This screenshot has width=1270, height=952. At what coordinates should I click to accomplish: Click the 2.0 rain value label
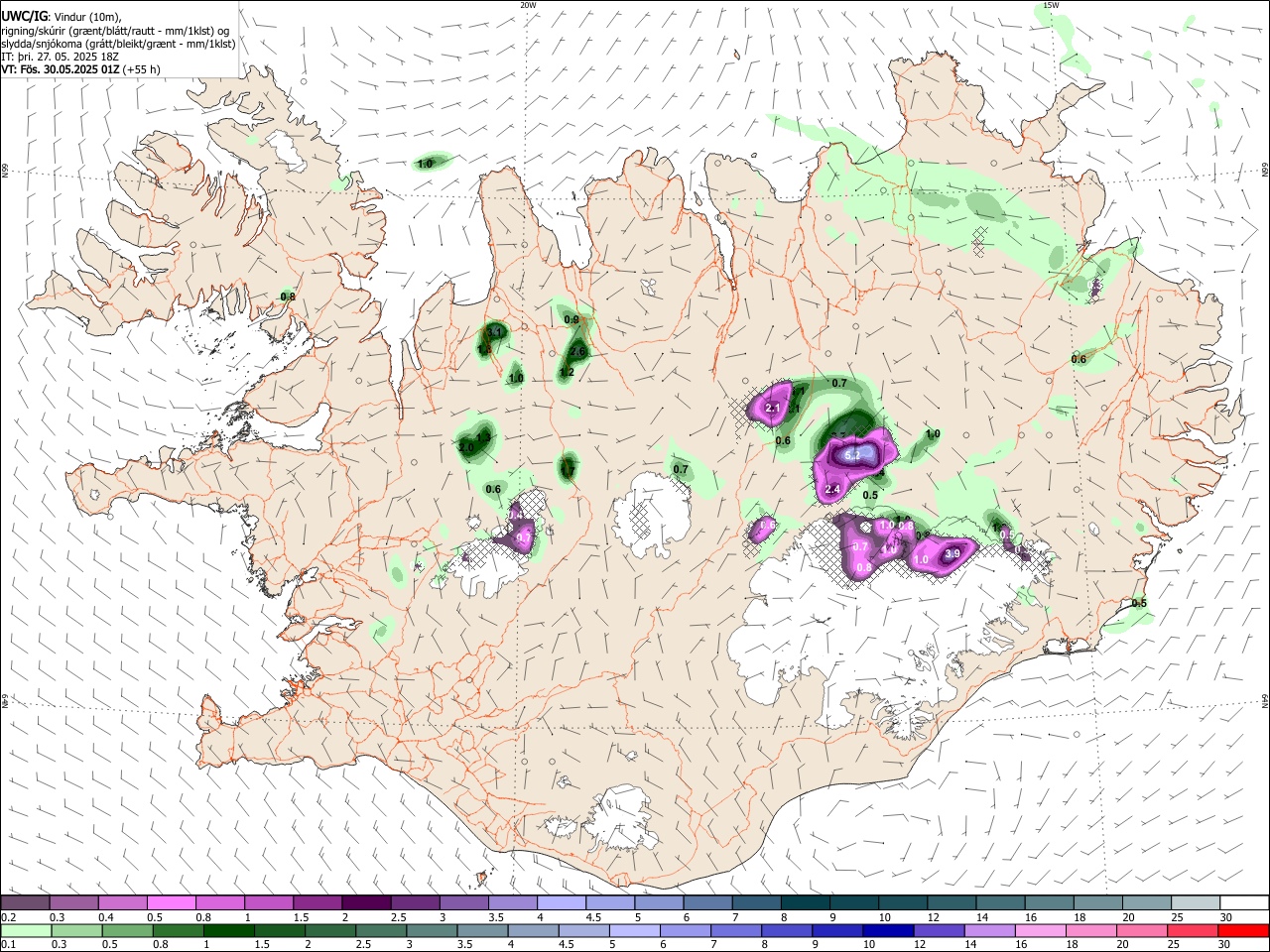[x=466, y=447]
